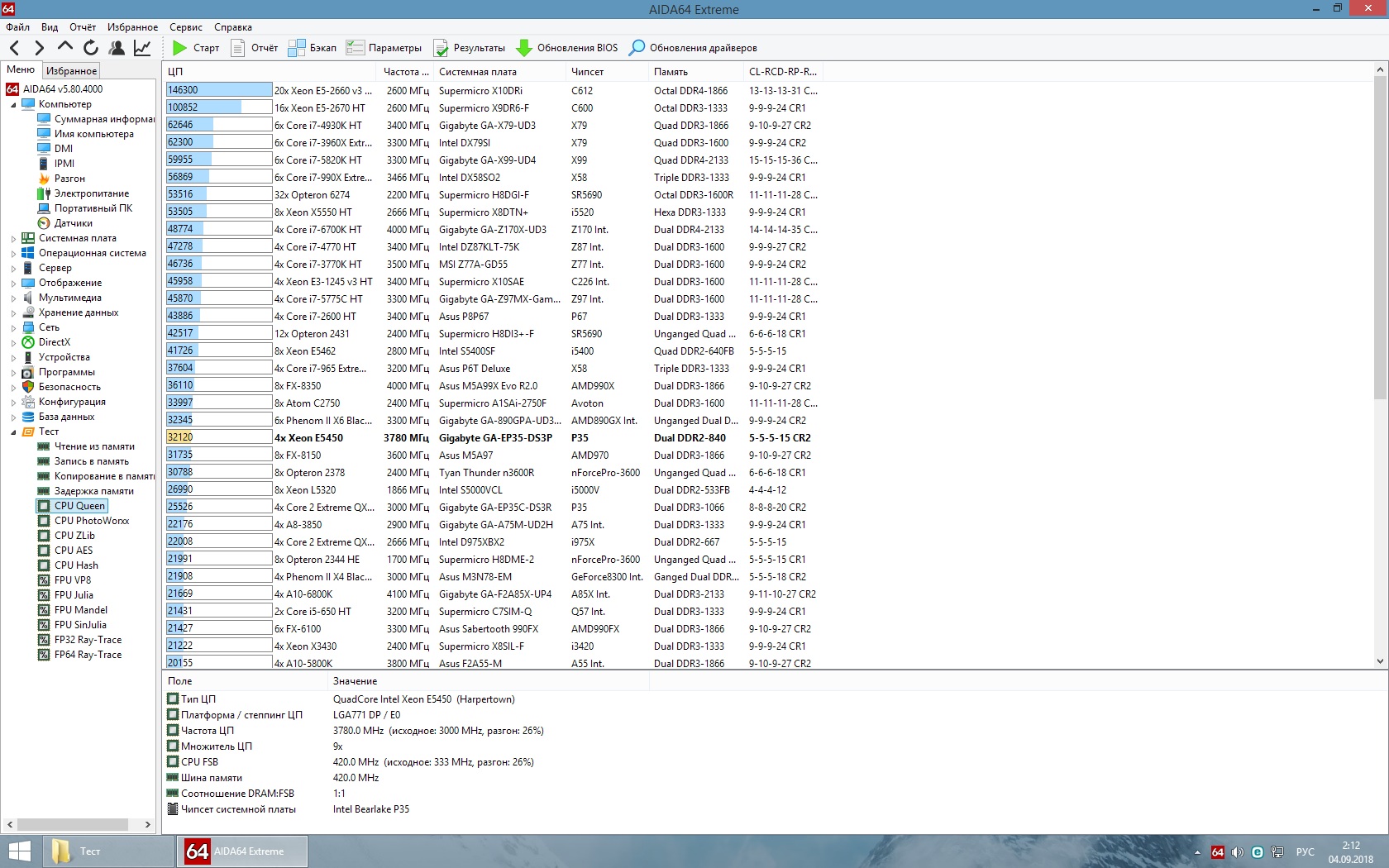Expand the Отображение tree node

coord(13,284)
